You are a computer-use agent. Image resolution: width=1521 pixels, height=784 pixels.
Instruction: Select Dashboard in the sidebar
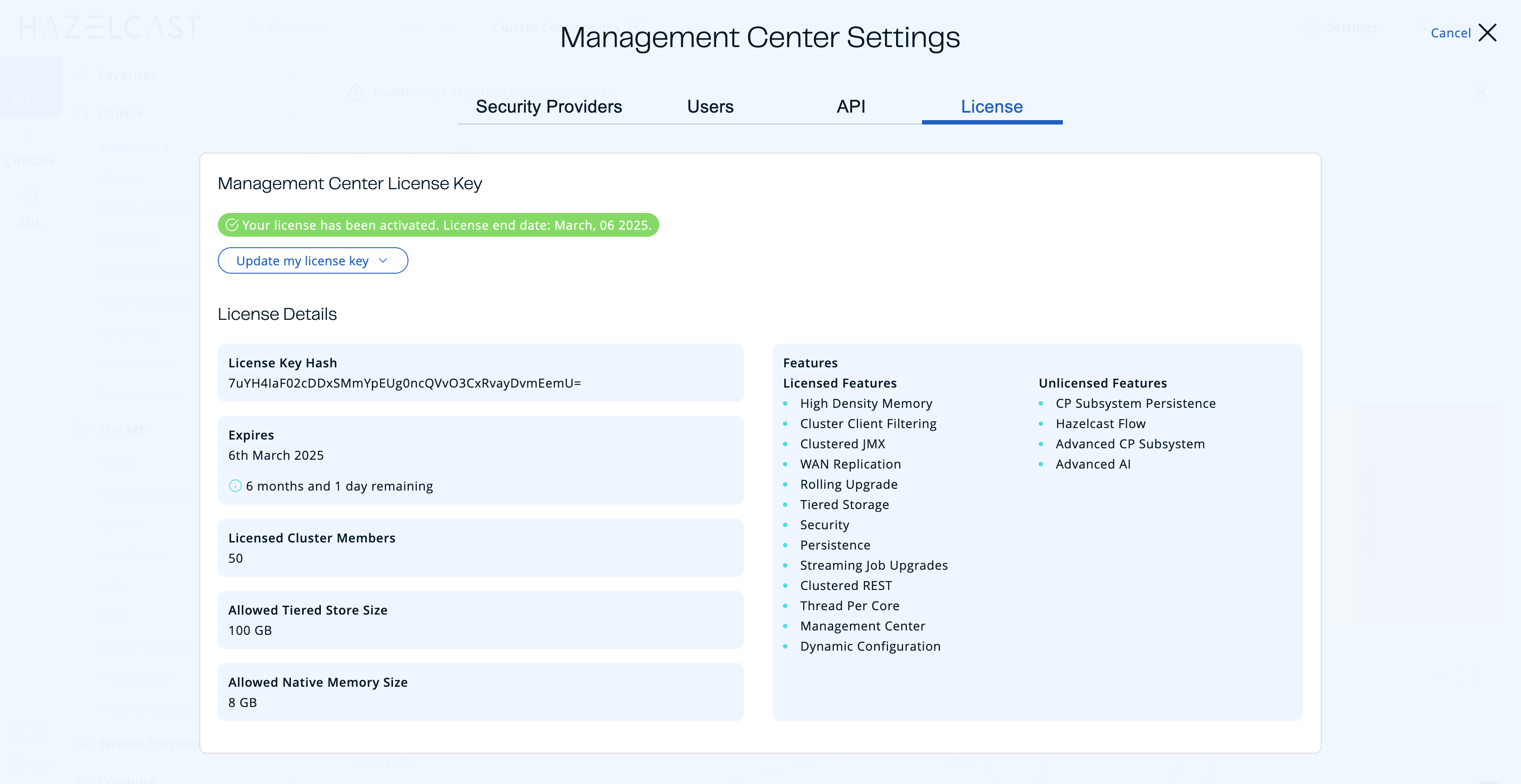(134, 147)
